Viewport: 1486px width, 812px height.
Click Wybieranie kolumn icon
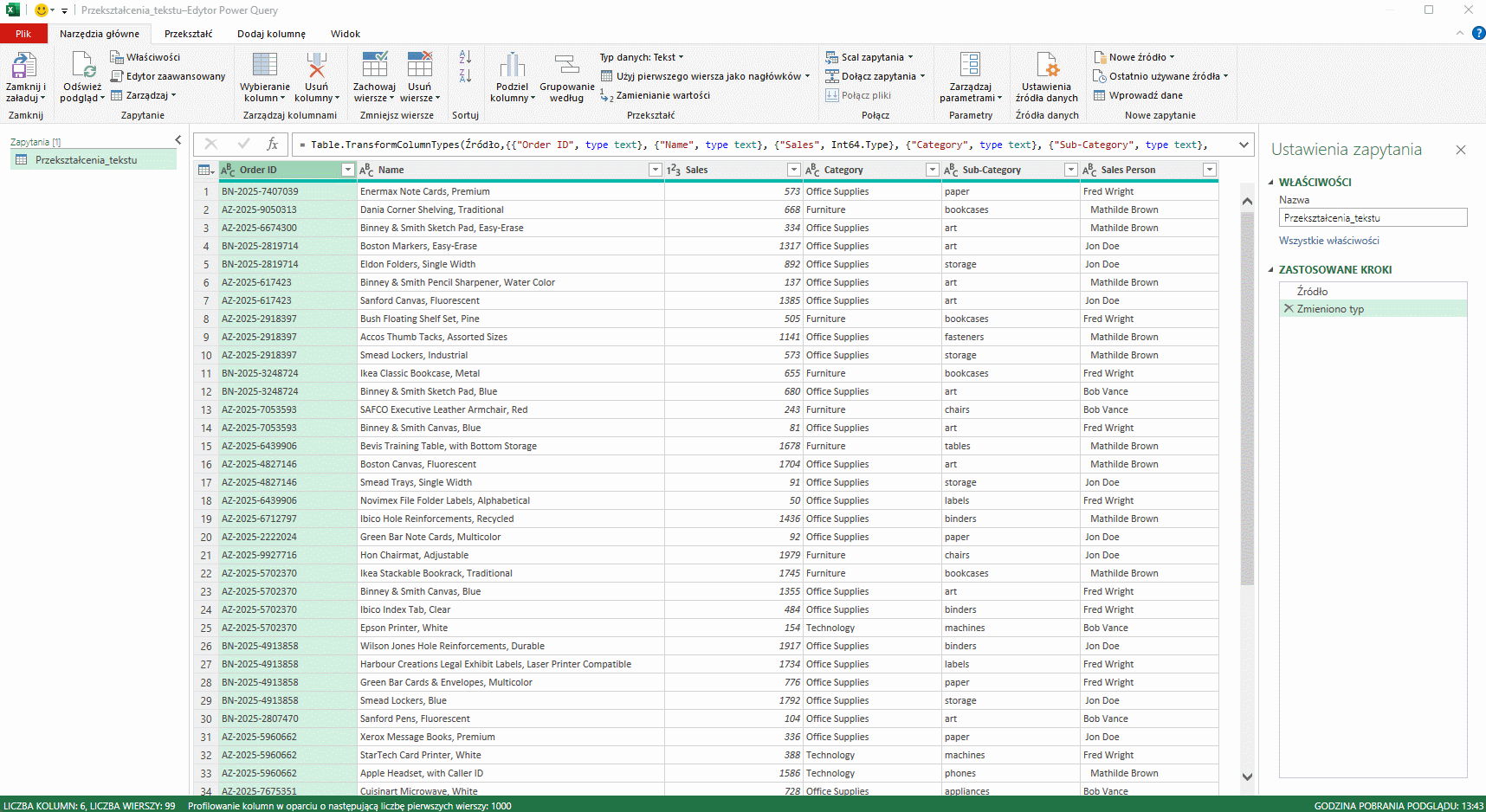point(264,66)
